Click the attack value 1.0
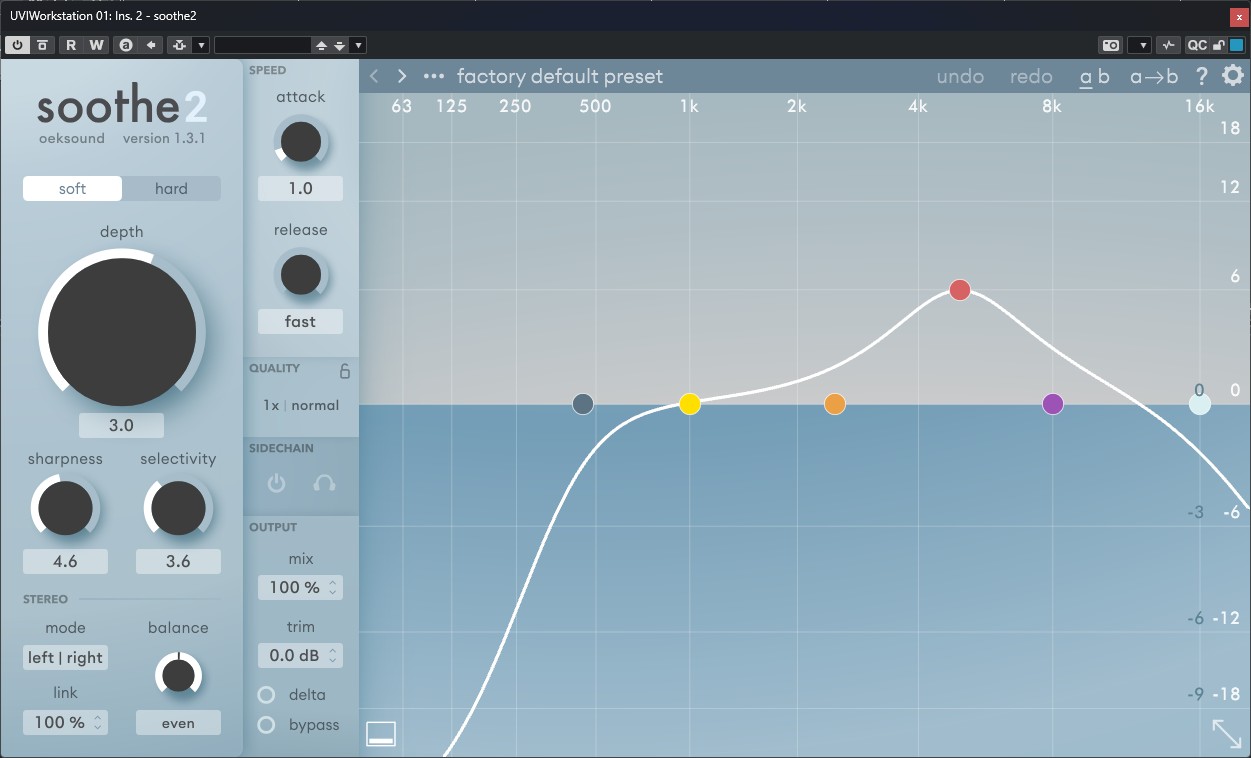This screenshot has height=758, width=1251. [x=300, y=188]
